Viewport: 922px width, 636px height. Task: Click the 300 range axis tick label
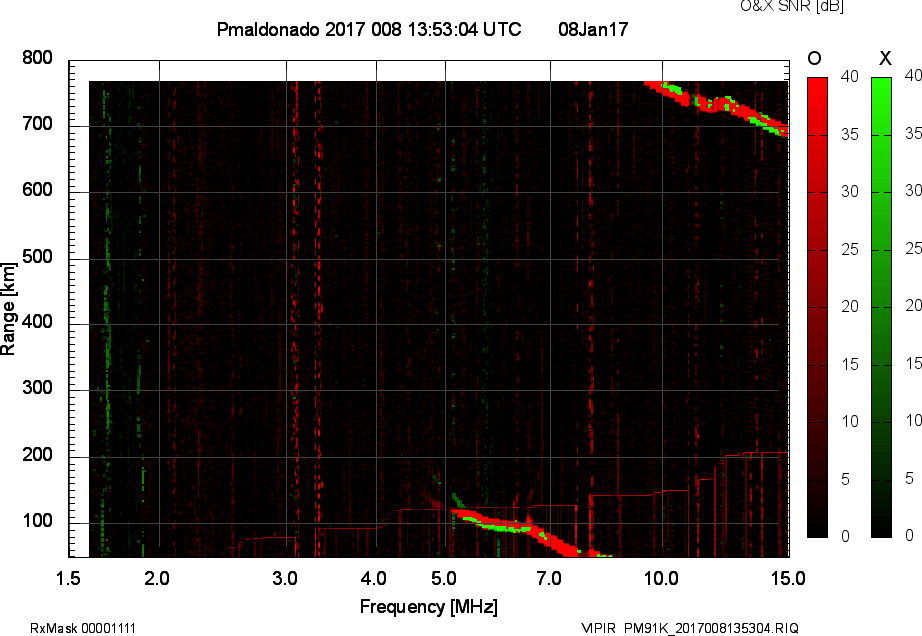(x=37, y=388)
